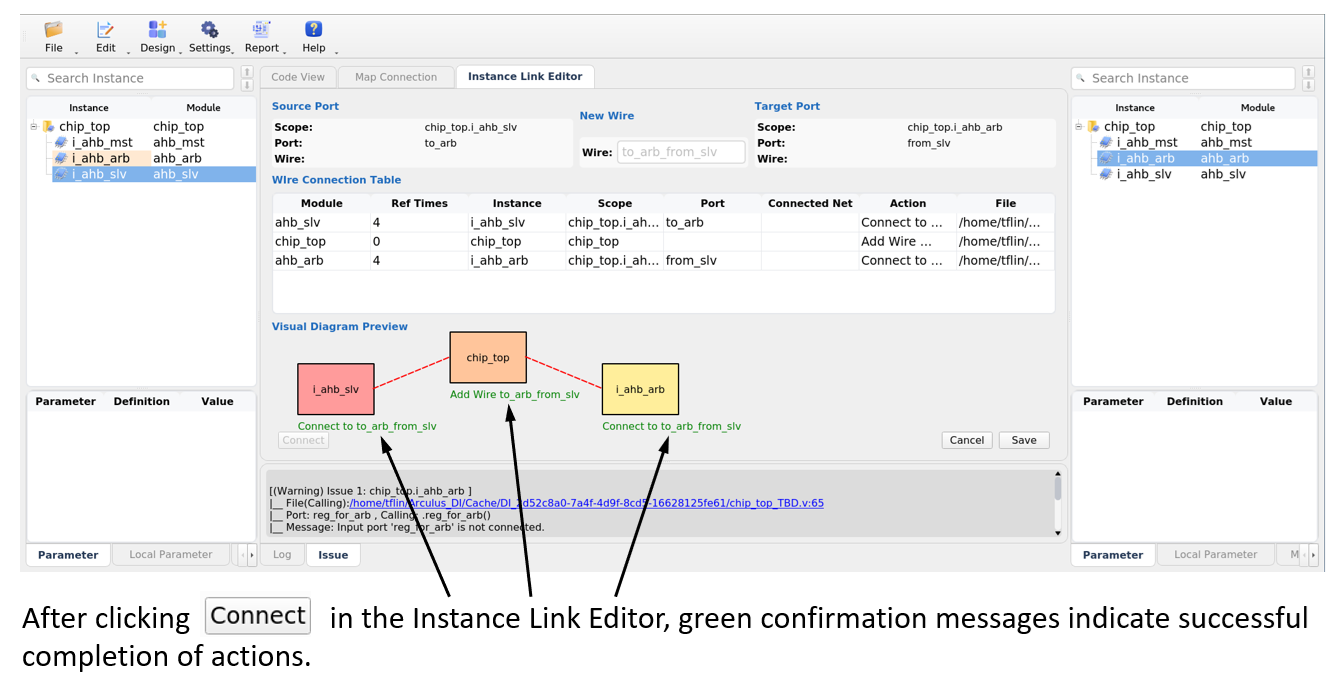The width and height of the screenshot is (1344, 685).
Task: Collapse chip_top in the right instance tree
Action: [1078, 125]
